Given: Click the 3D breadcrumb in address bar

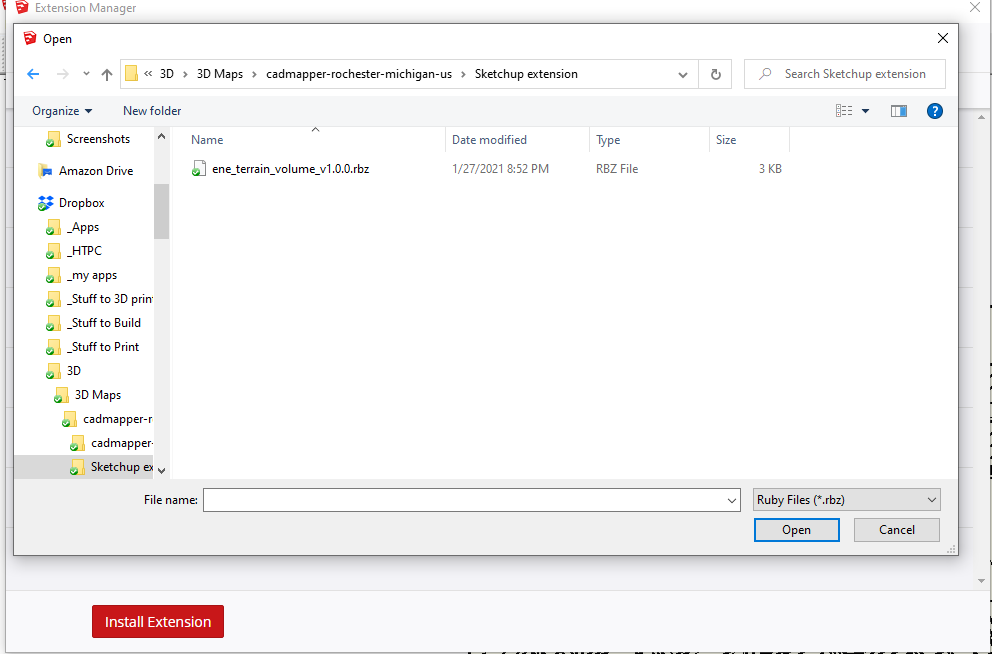Looking at the screenshot, I should point(166,74).
